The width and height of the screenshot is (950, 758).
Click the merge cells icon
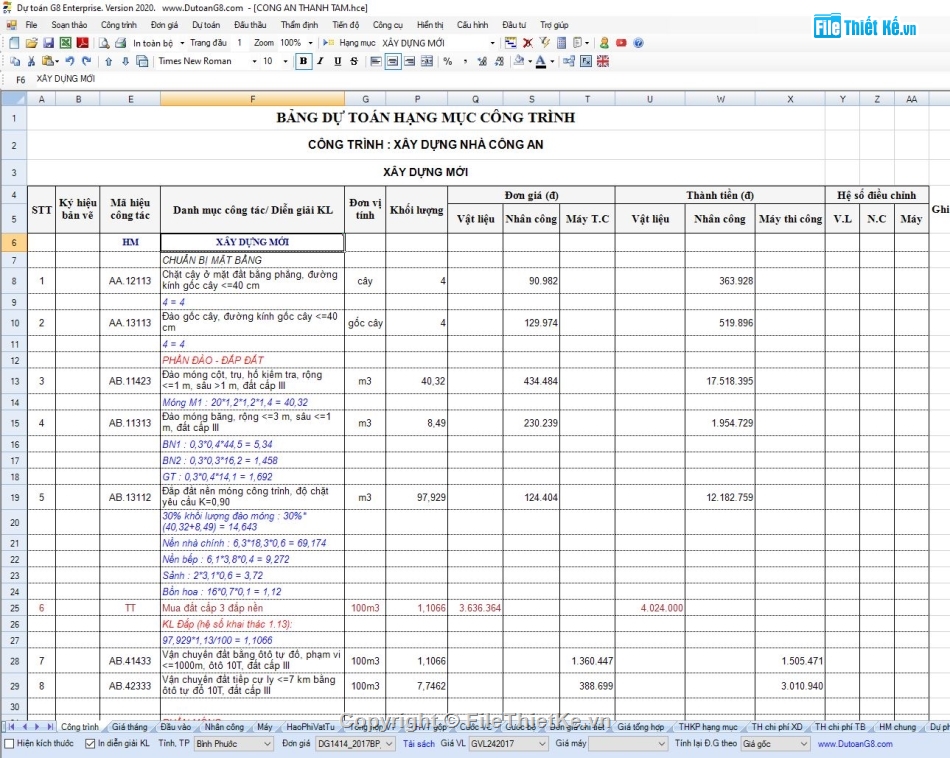(x=427, y=61)
